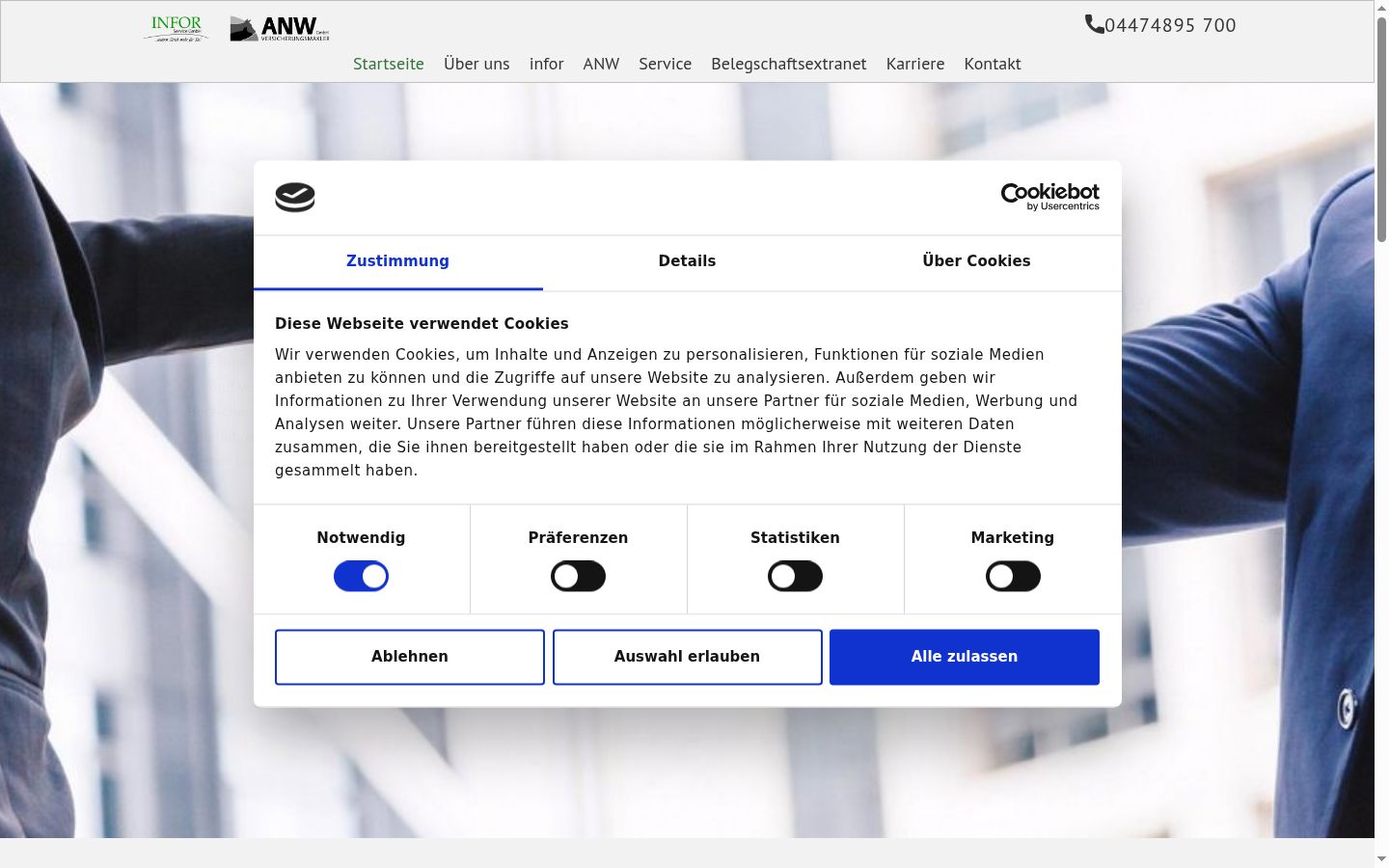Call the number 04474895 700
Image resolution: width=1389 pixels, height=868 pixels.
[x=1170, y=25]
